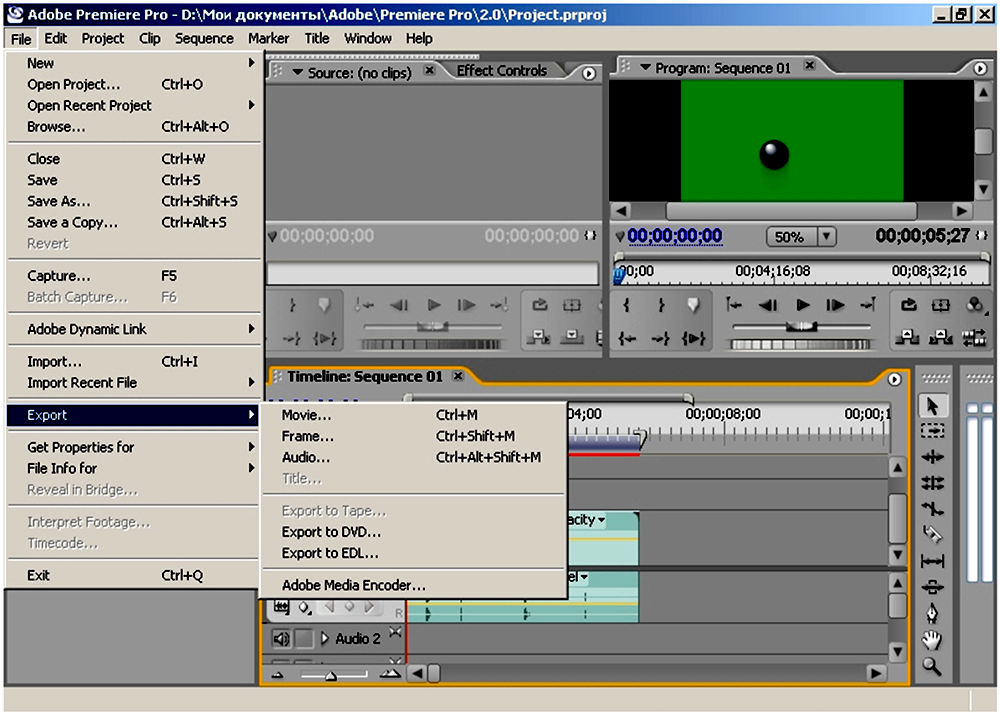This screenshot has width=1000, height=716.
Task: Step back one frame in Program monitor
Action: tap(768, 305)
